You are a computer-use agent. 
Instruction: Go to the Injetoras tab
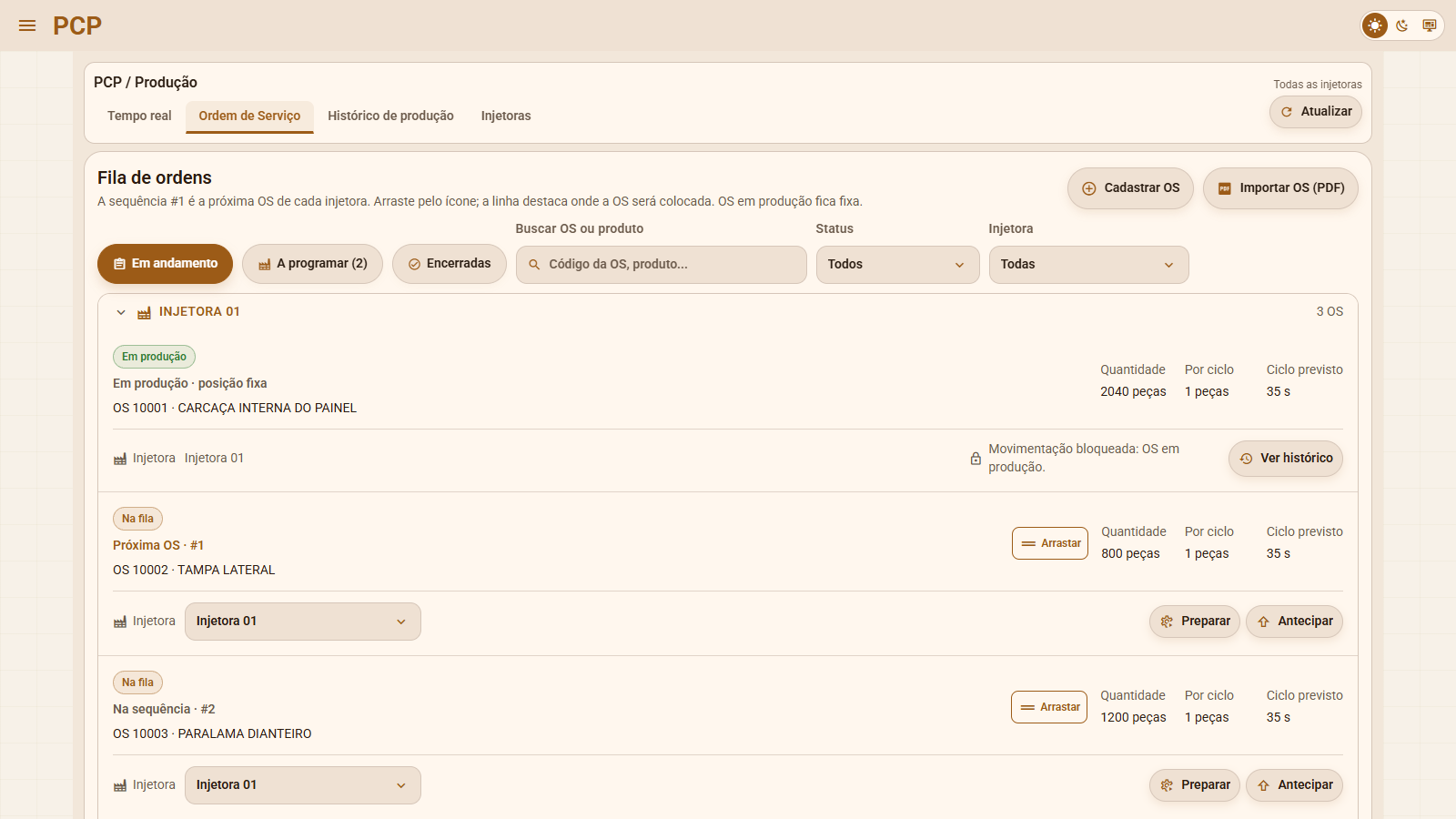(506, 116)
